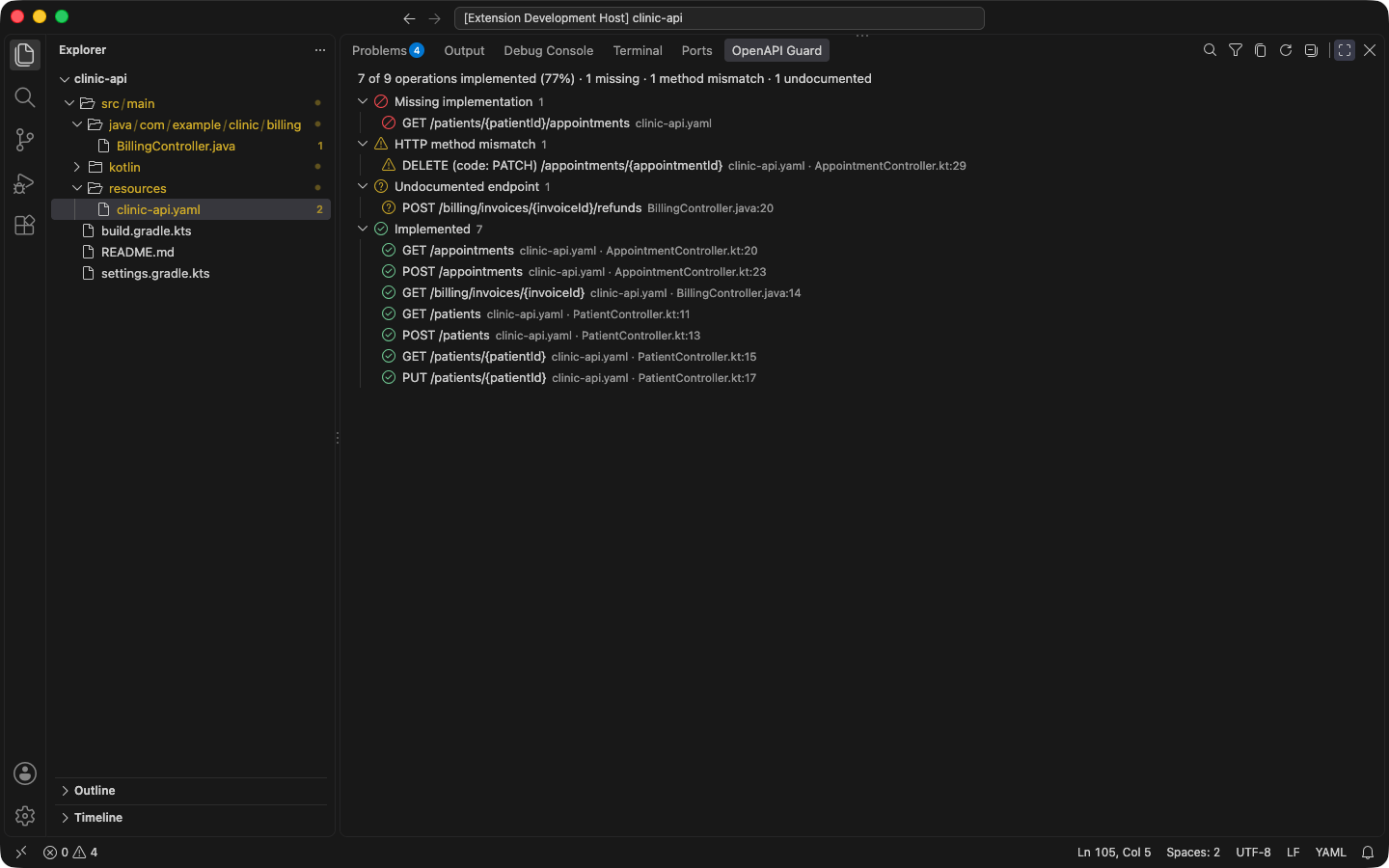Open the Accounts menu icon
Image resolution: width=1389 pixels, height=868 pixels.
coord(25,773)
